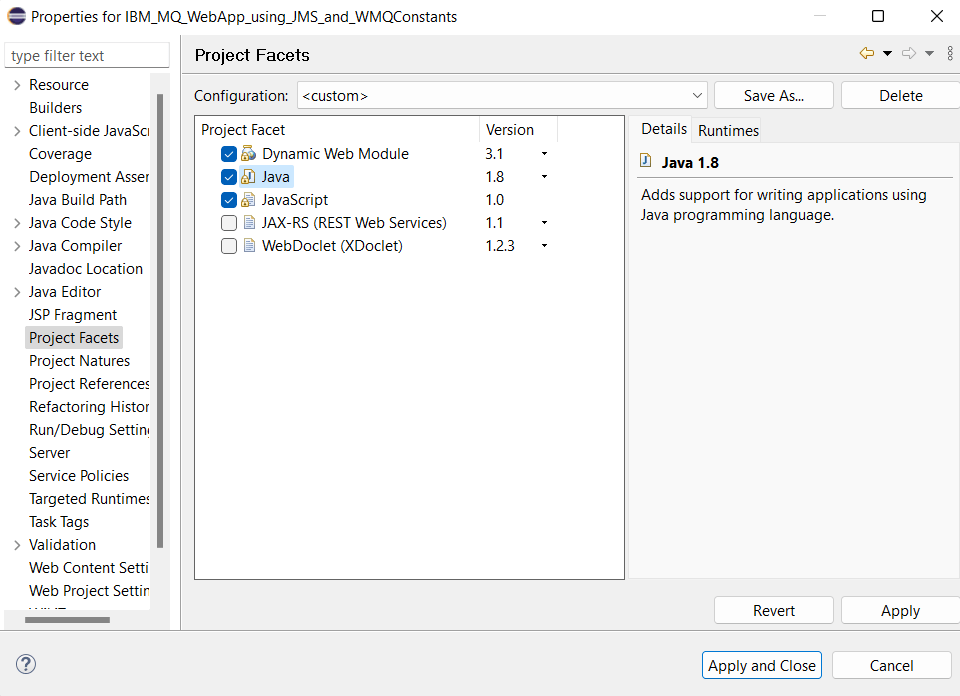Image resolution: width=960 pixels, height=696 pixels.
Task: Click the Java facet icon
Action: coord(249,176)
